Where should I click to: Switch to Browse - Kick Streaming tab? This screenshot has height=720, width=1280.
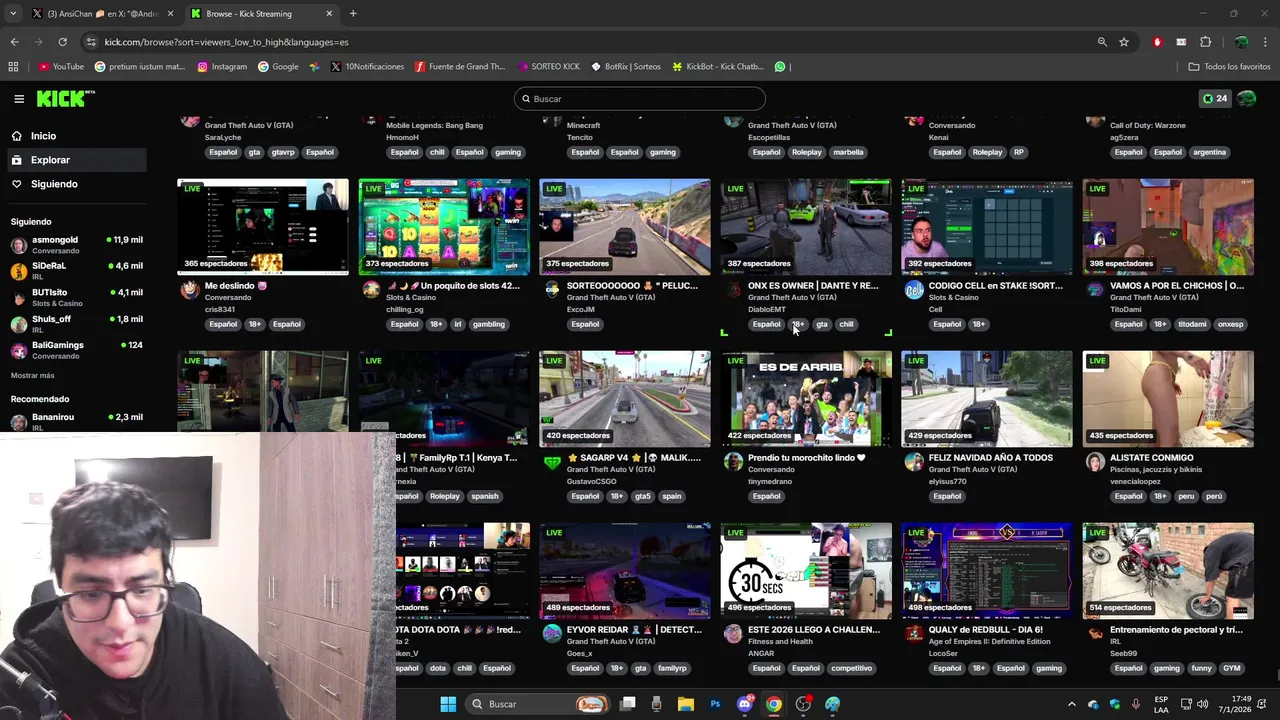262,14
